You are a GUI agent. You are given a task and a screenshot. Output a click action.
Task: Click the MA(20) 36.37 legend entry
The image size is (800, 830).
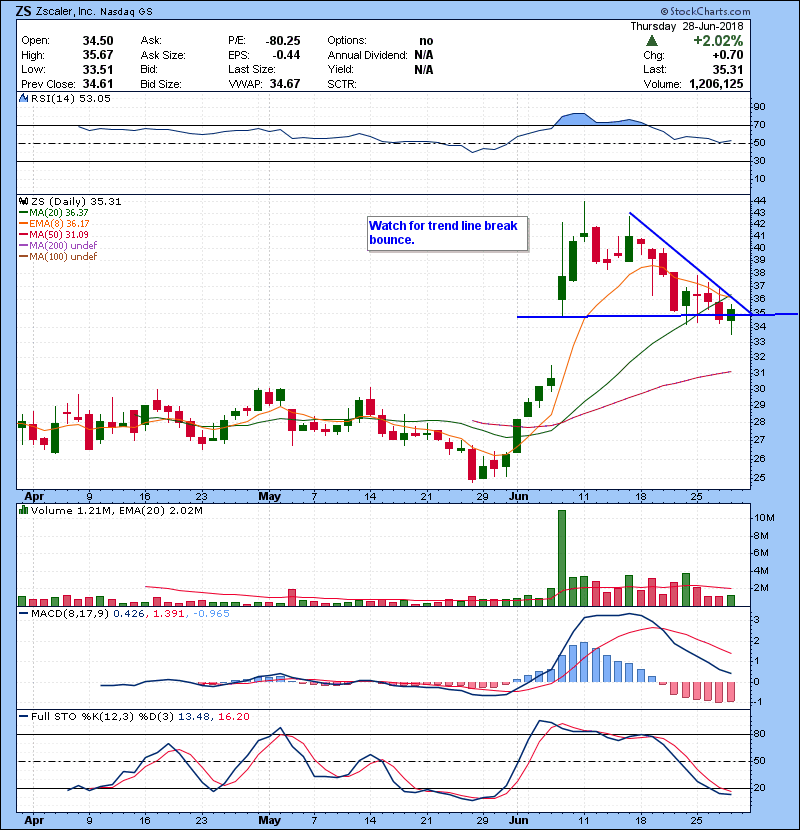tap(53, 213)
